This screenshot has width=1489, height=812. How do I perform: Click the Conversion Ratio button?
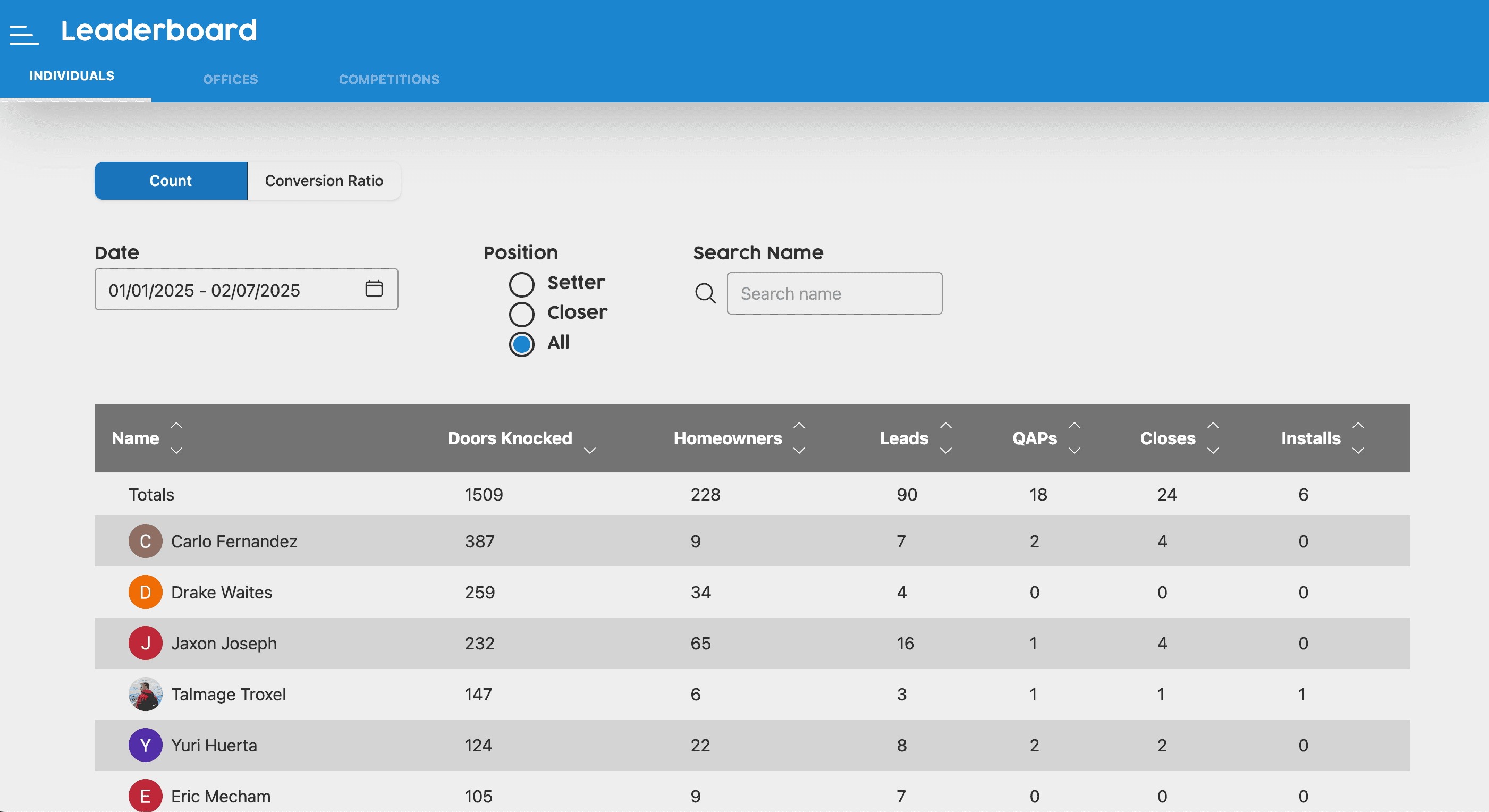324,181
